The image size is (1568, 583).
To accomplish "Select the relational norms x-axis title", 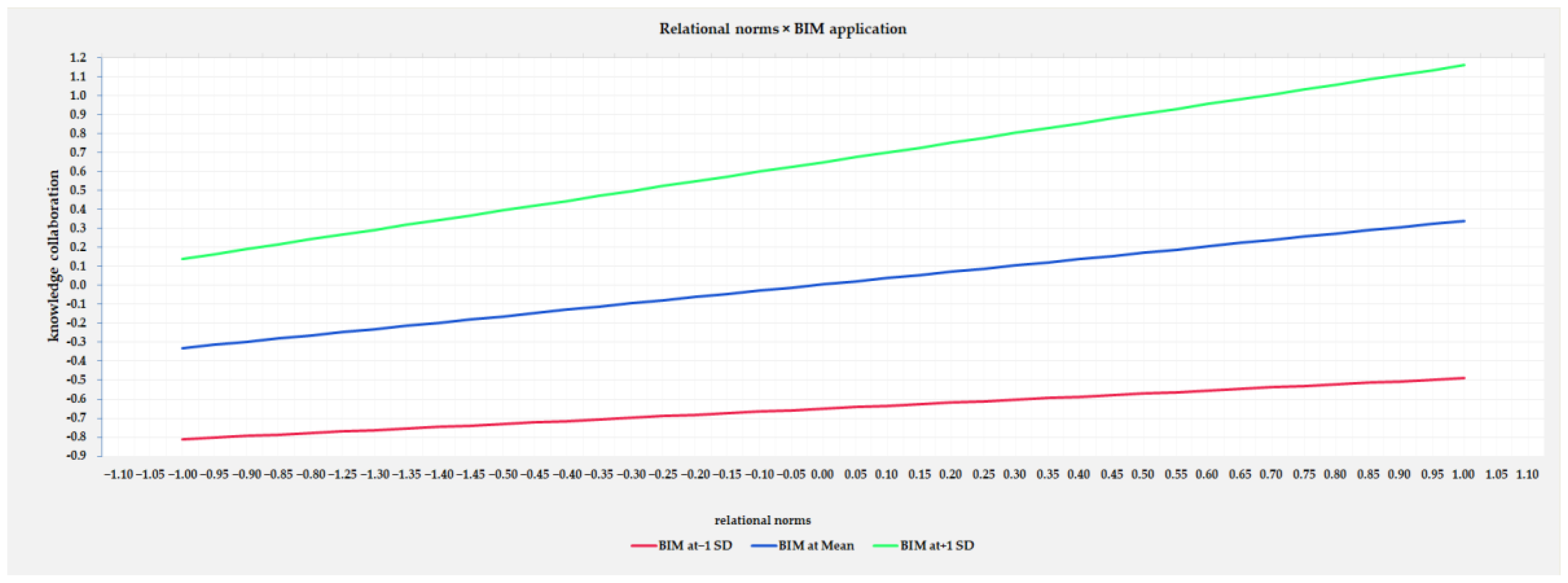I will (762, 521).
